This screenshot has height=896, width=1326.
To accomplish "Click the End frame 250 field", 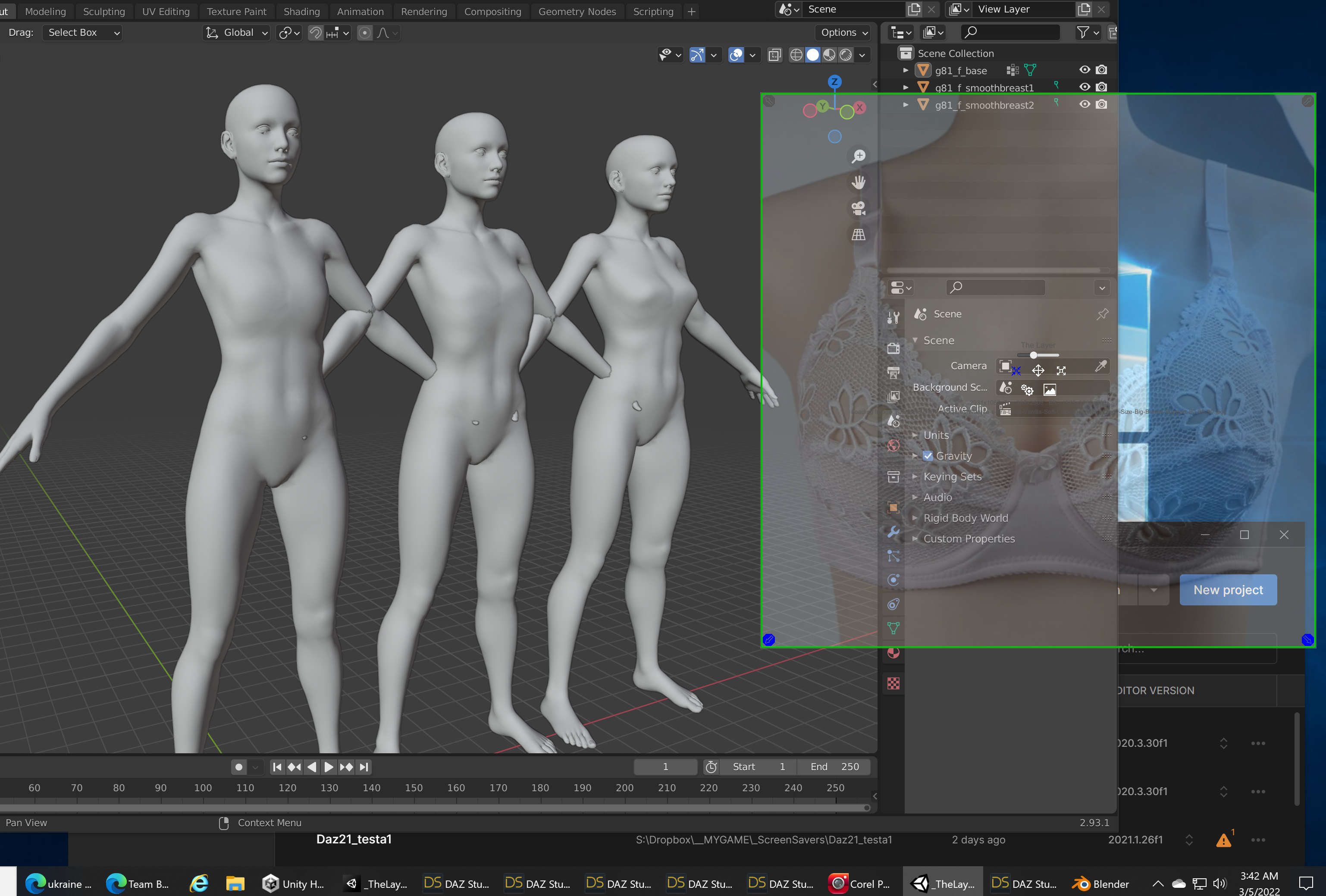I will pos(834,767).
